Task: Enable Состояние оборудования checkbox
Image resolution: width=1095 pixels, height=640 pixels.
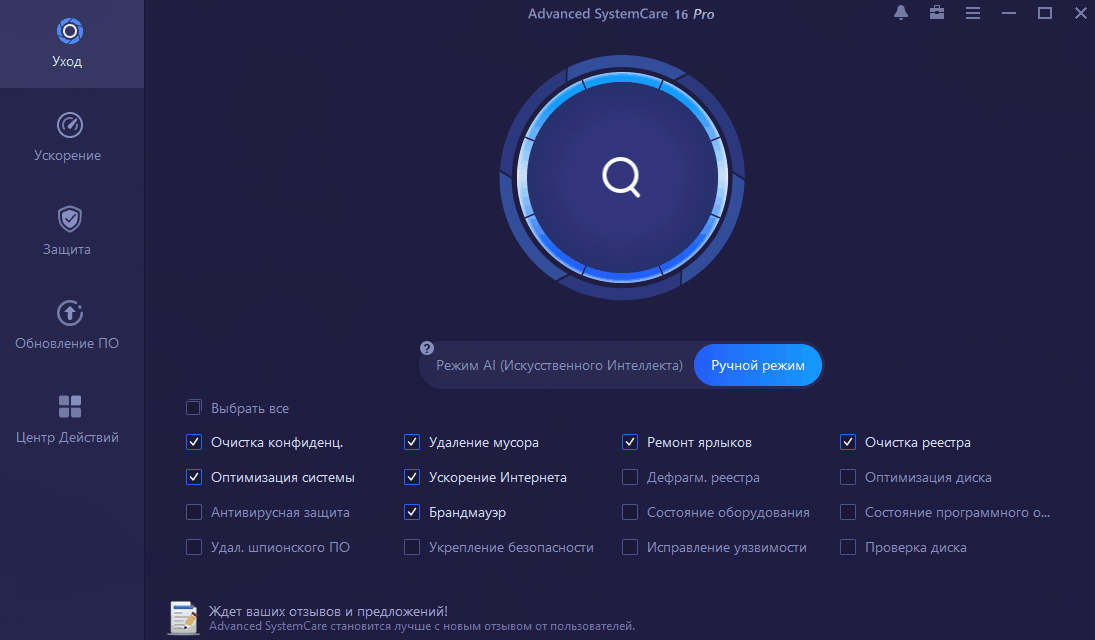Action: tap(630, 512)
